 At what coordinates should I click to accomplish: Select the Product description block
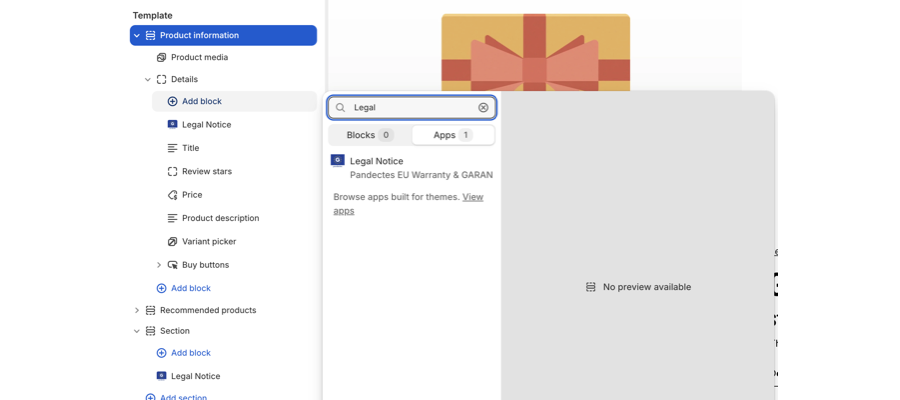click(x=220, y=219)
